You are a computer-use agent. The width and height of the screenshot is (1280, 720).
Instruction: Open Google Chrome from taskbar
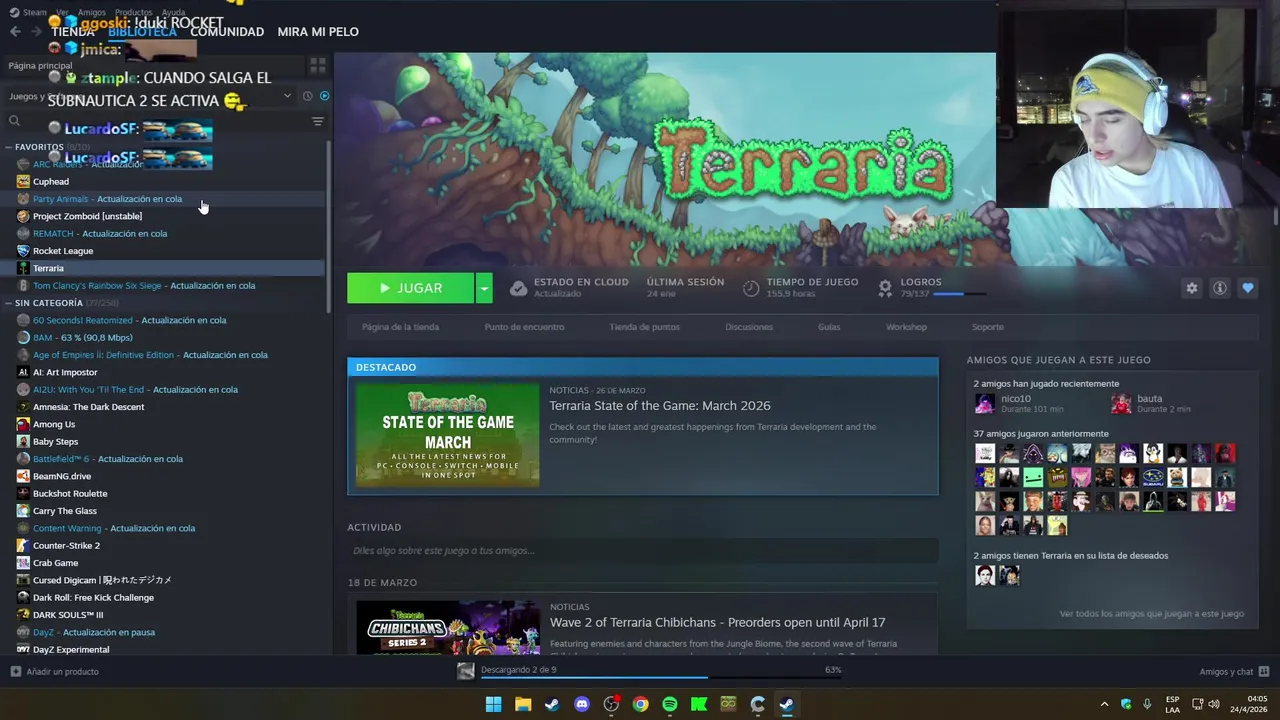point(640,704)
